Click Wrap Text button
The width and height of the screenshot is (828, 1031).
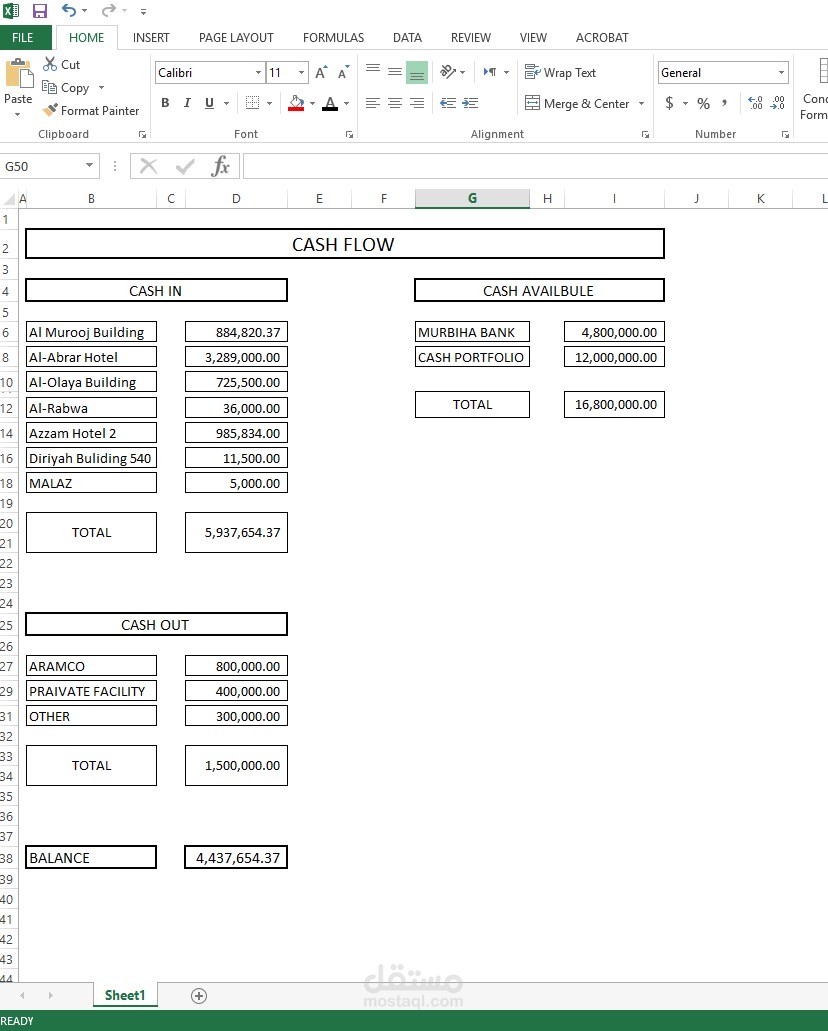560,72
